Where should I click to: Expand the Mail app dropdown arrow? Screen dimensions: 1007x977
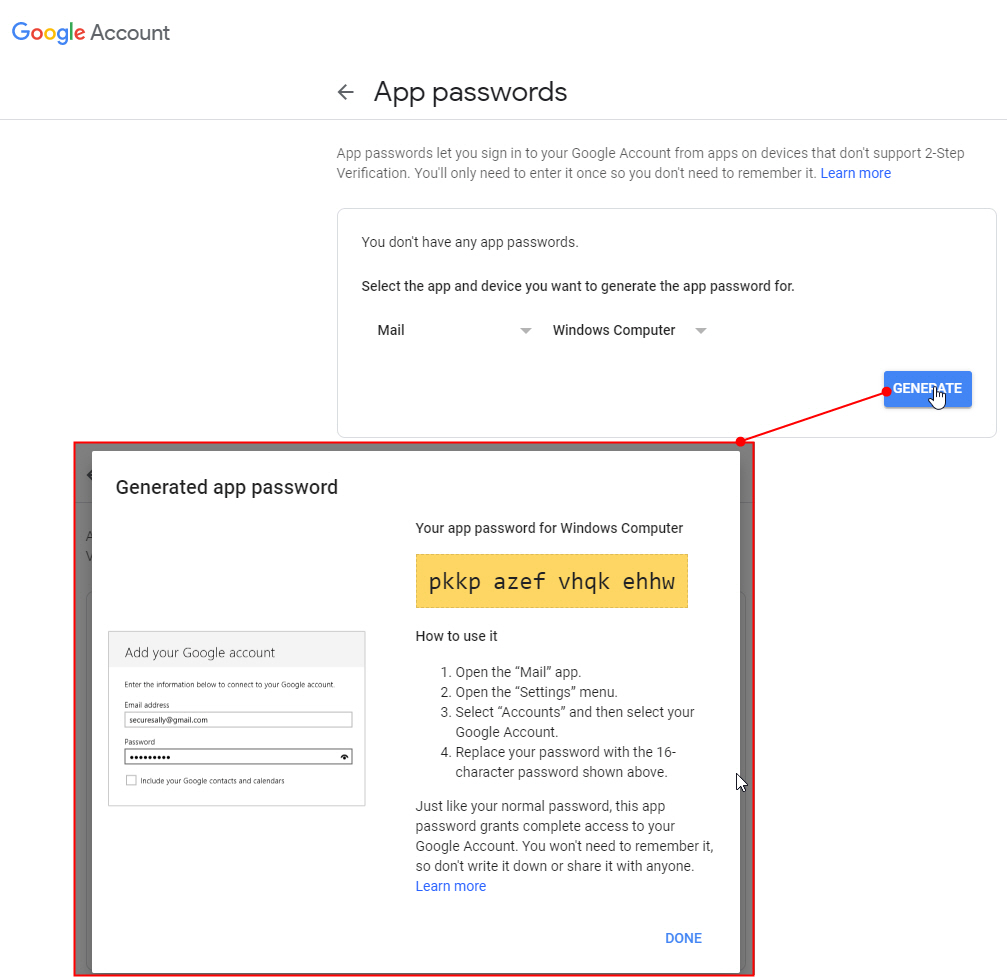(526, 331)
